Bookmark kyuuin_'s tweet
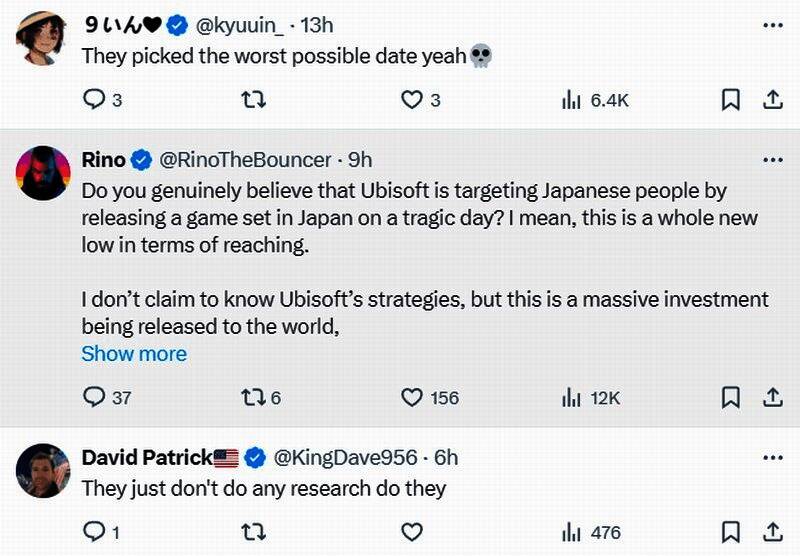 [x=731, y=100]
